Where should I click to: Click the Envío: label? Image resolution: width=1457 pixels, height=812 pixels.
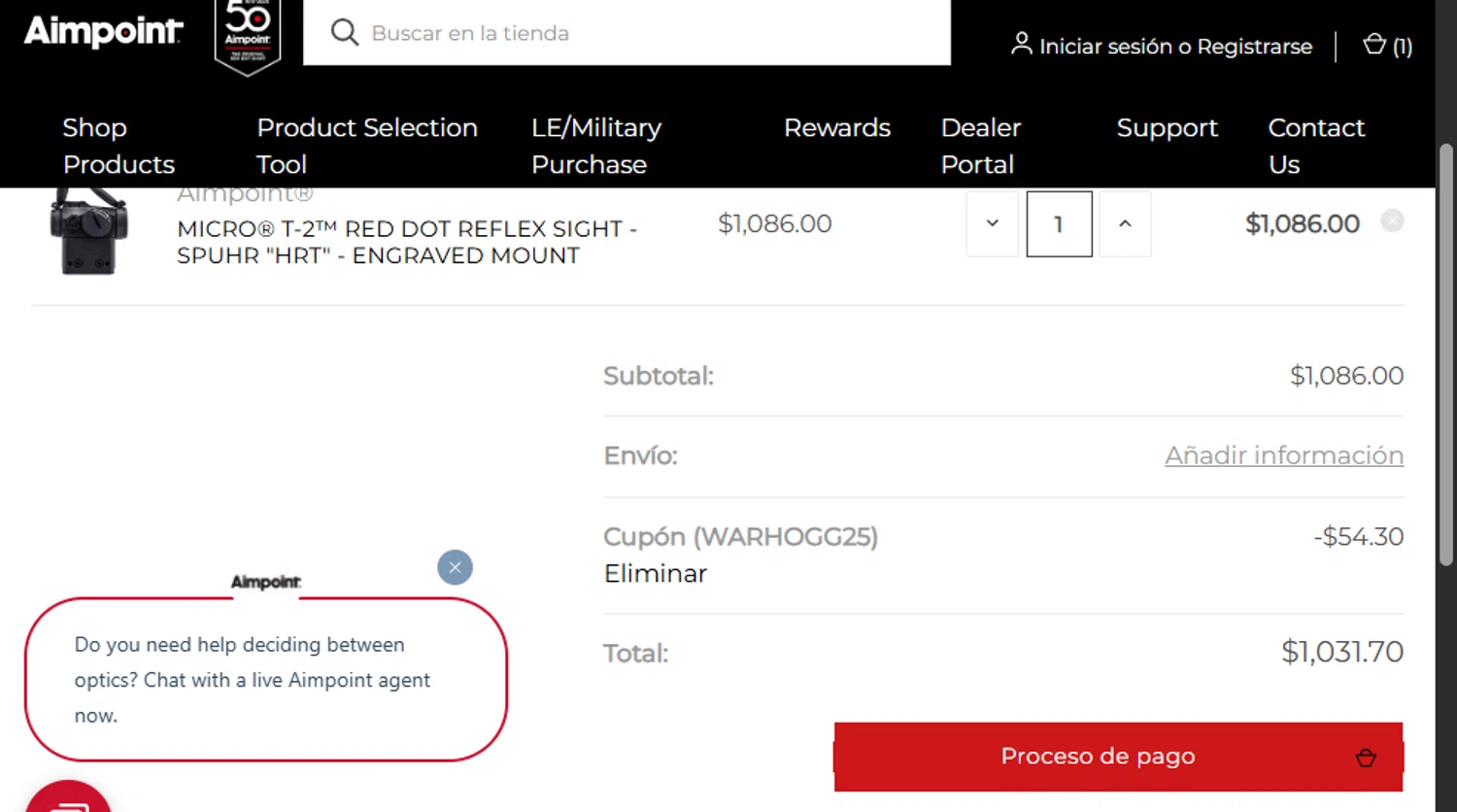tap(640, 456)
